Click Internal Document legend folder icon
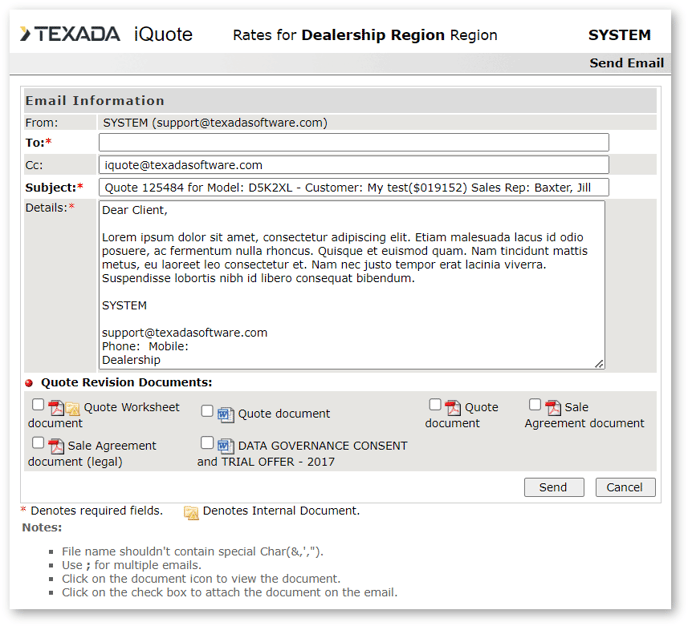This screenshot has width=688, height=626. point(191,512)
